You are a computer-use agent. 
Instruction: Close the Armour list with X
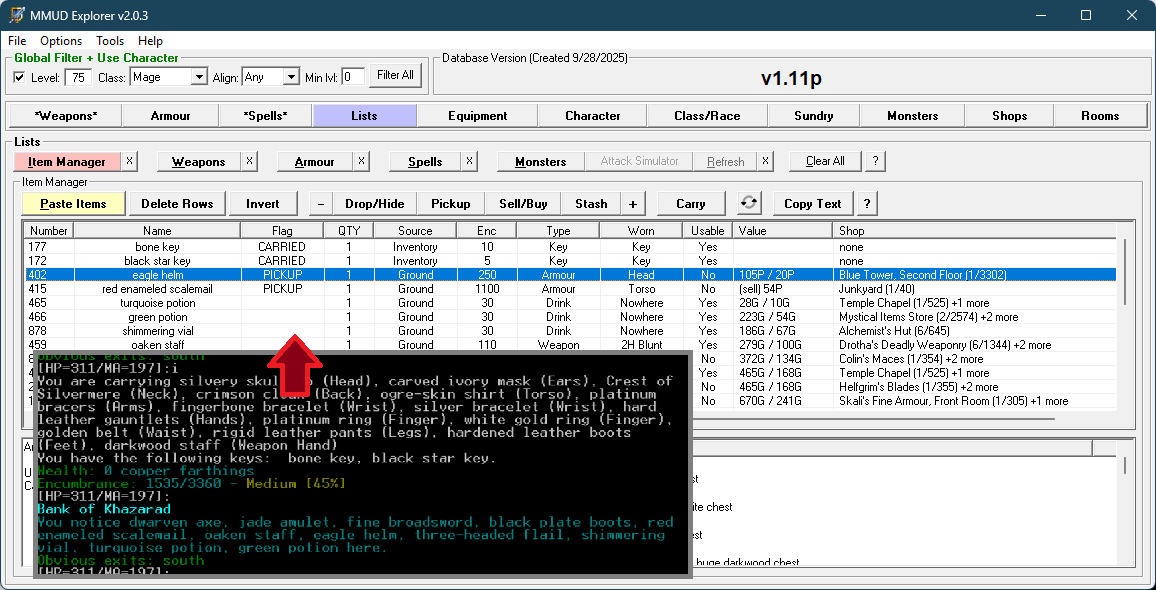[x=361, y=161]
